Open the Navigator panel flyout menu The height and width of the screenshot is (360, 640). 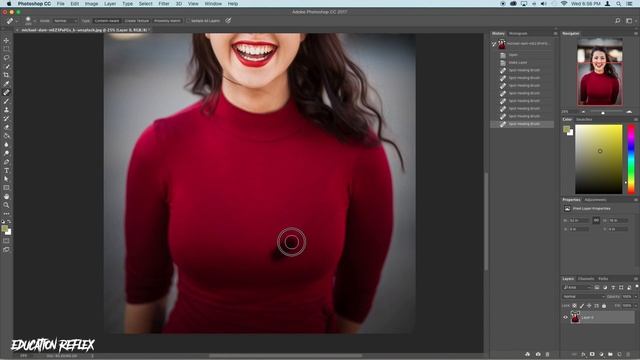636,33
